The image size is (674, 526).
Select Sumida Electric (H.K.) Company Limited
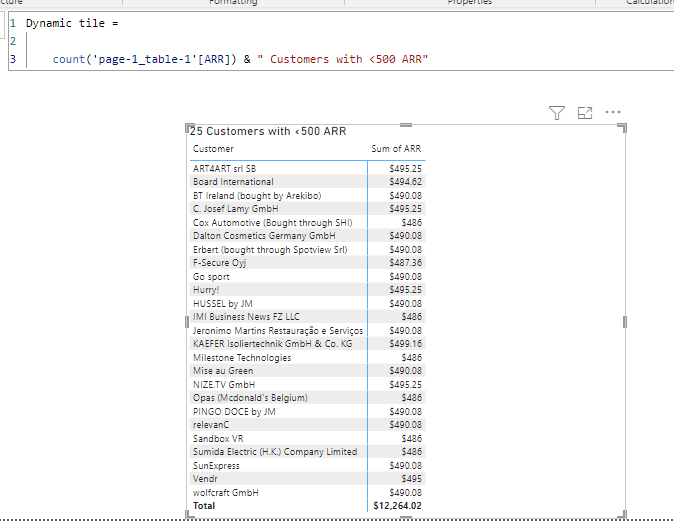[x=275, y=452]
